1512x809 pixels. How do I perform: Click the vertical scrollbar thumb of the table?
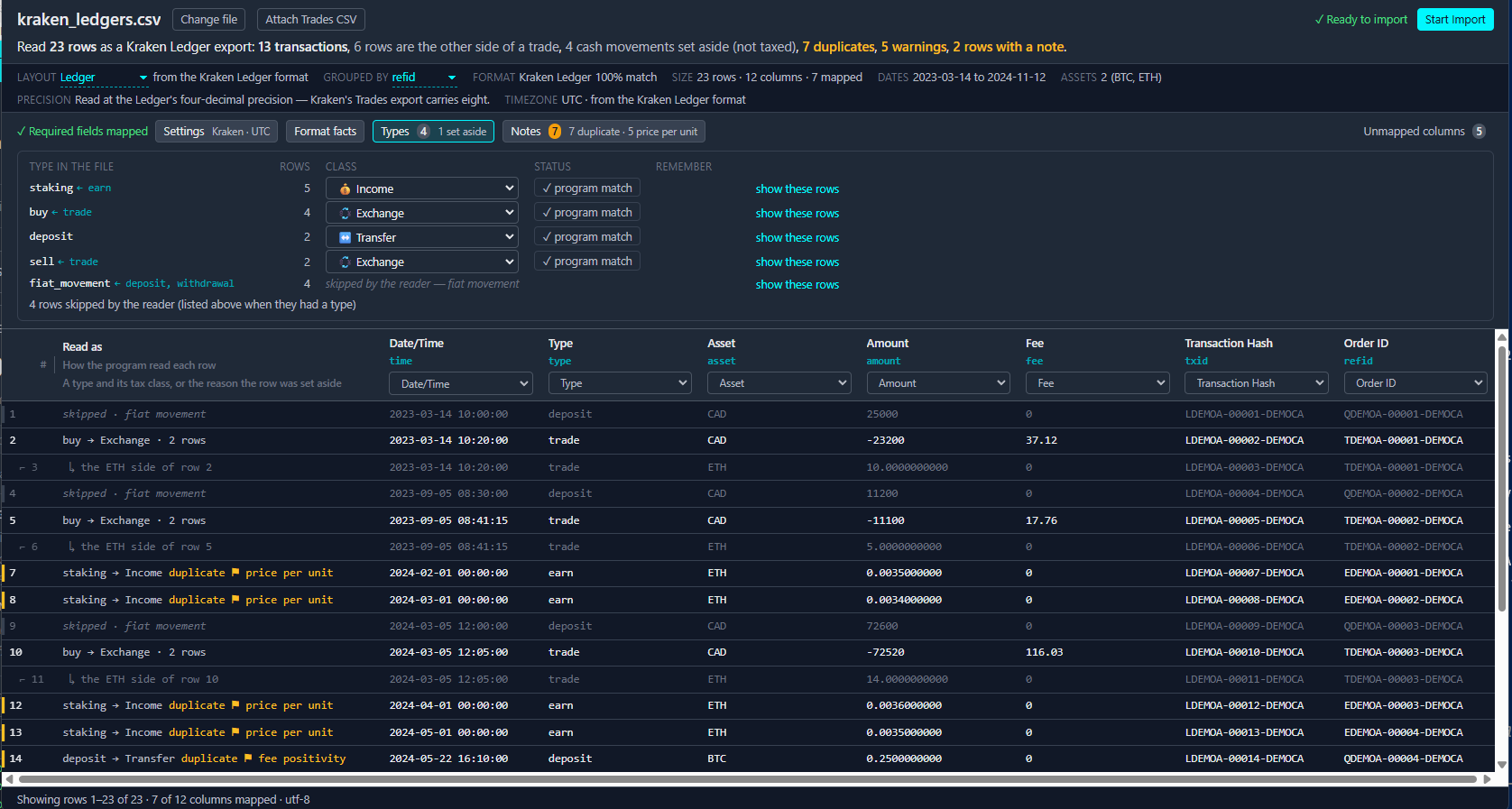[x=1502, y=480]
